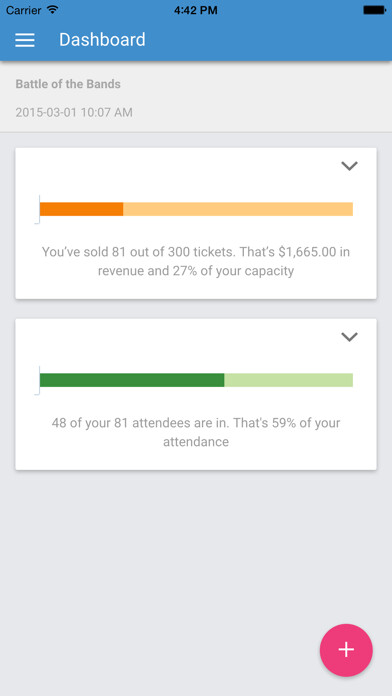Select the Battle of the Bands event

pos(68,84)
